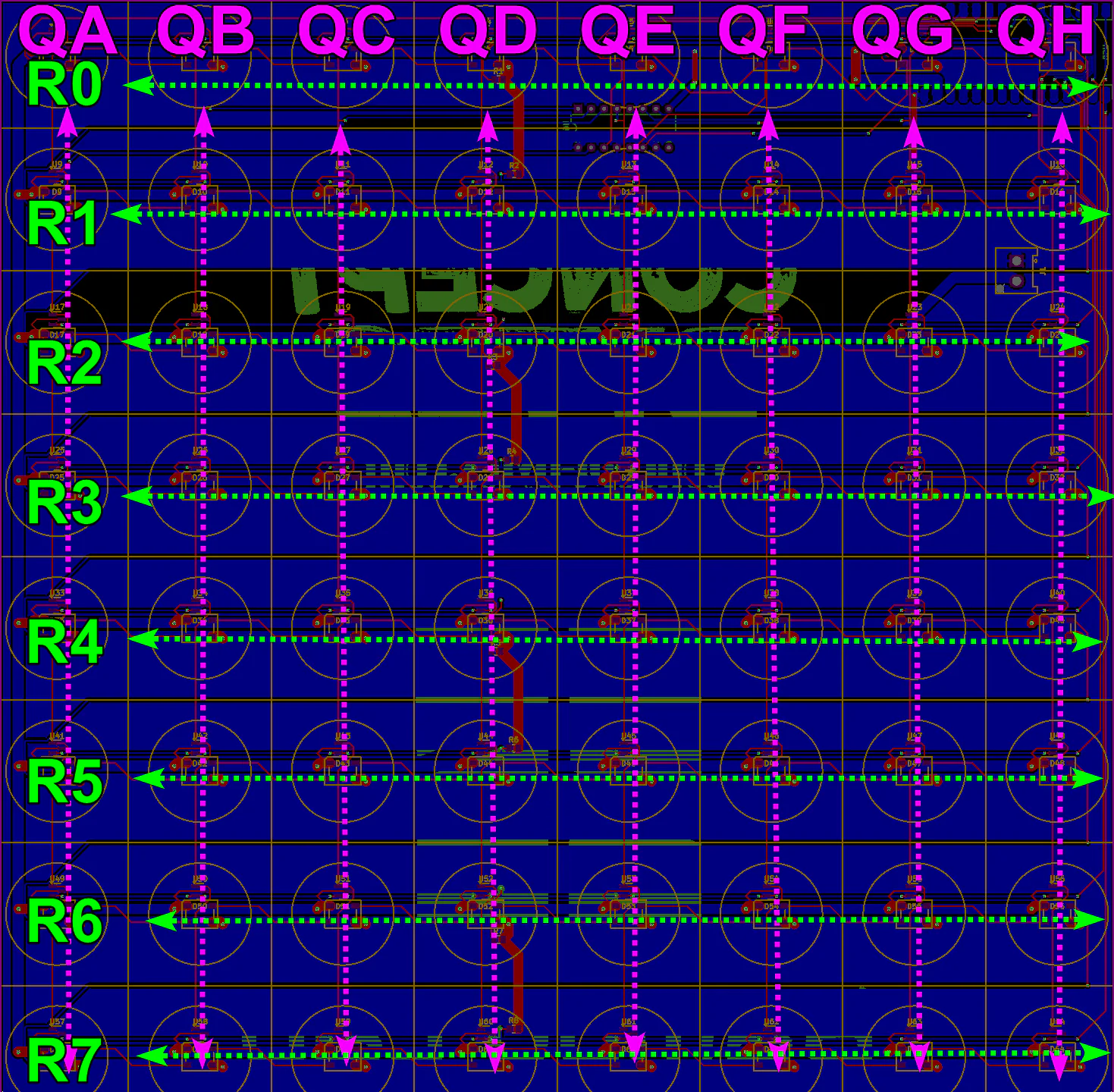The image size is (1114, 1092).
Task: Select the D20 LED footprint
Action: coord(485,341)
